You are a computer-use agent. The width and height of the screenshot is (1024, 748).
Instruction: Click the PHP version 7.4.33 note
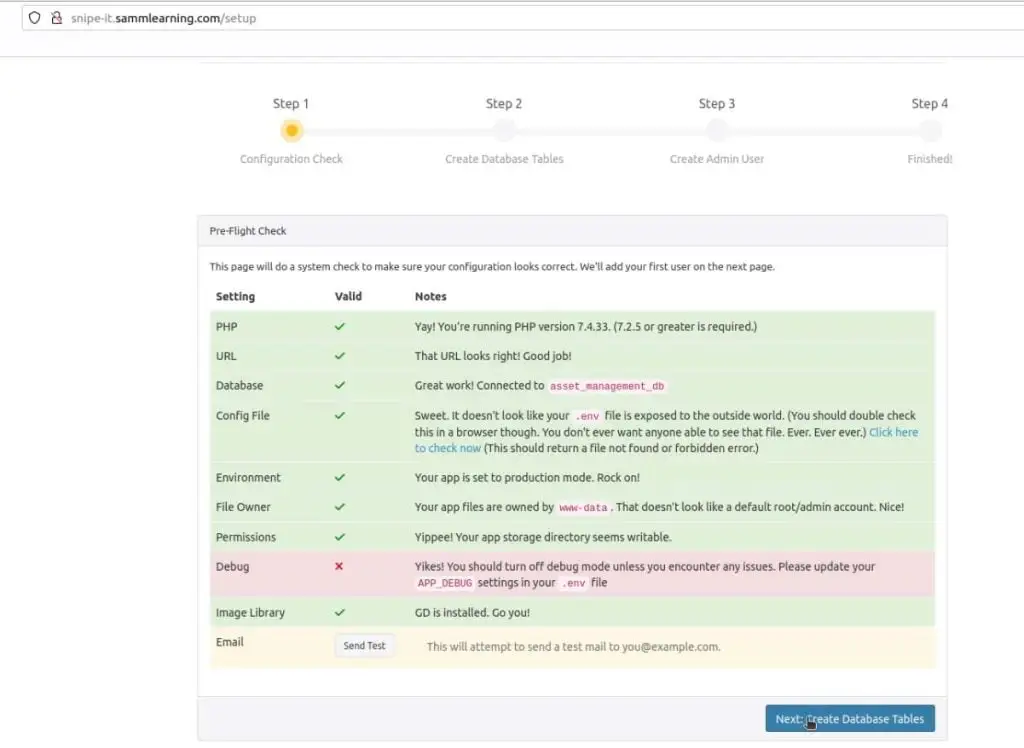tap(586, 327)
